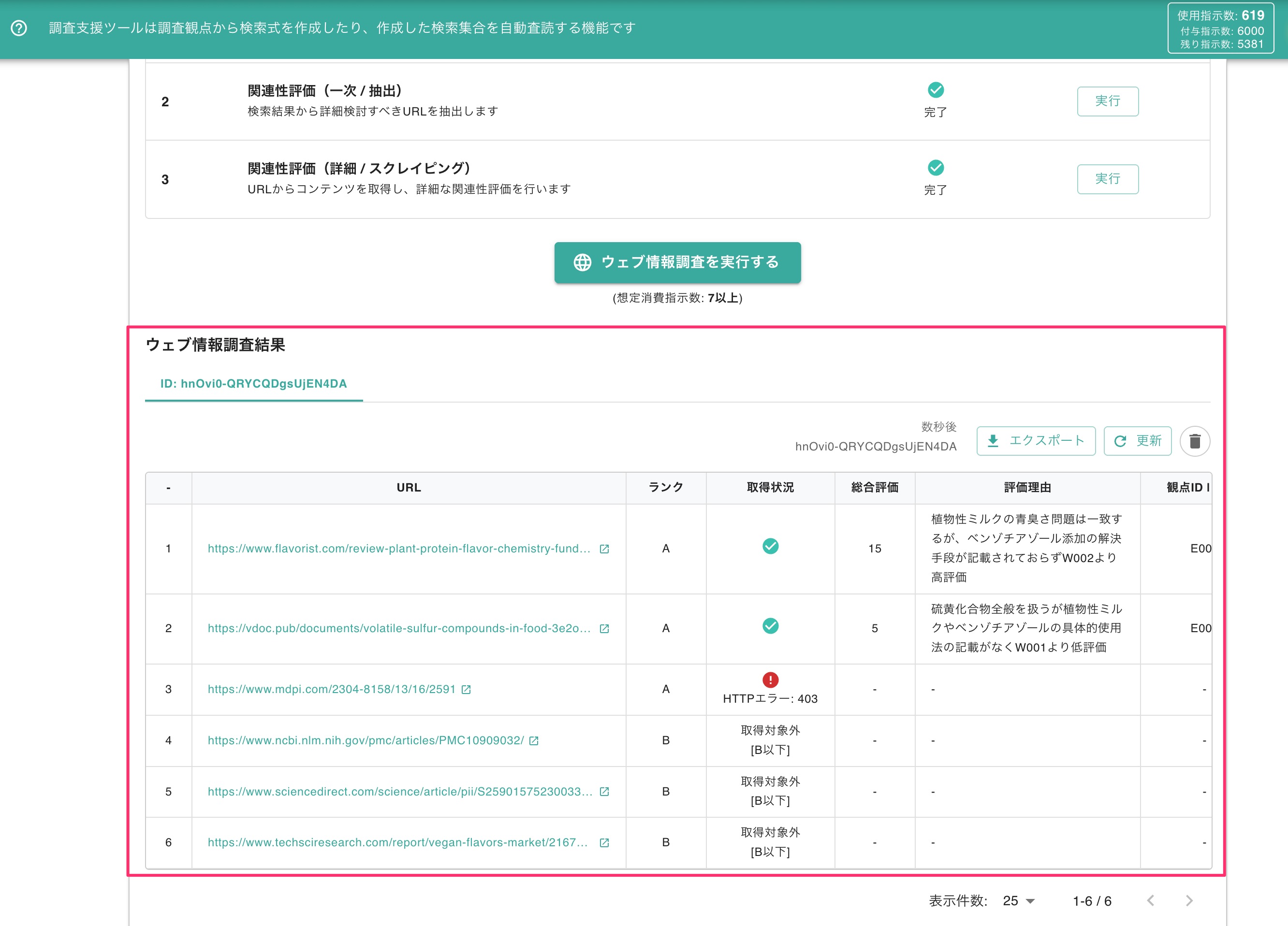The height and width of the screenshot is (926, 1288).
Task: Click the URL column header
Action: 409,488
